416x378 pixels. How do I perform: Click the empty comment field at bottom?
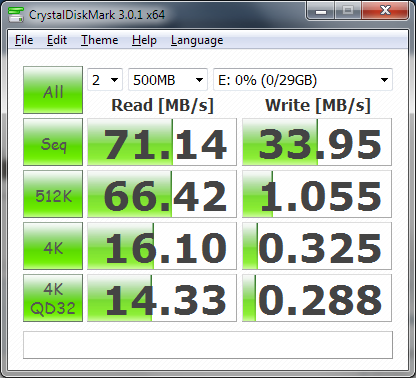pyautogui.click(x=208, y=345)
